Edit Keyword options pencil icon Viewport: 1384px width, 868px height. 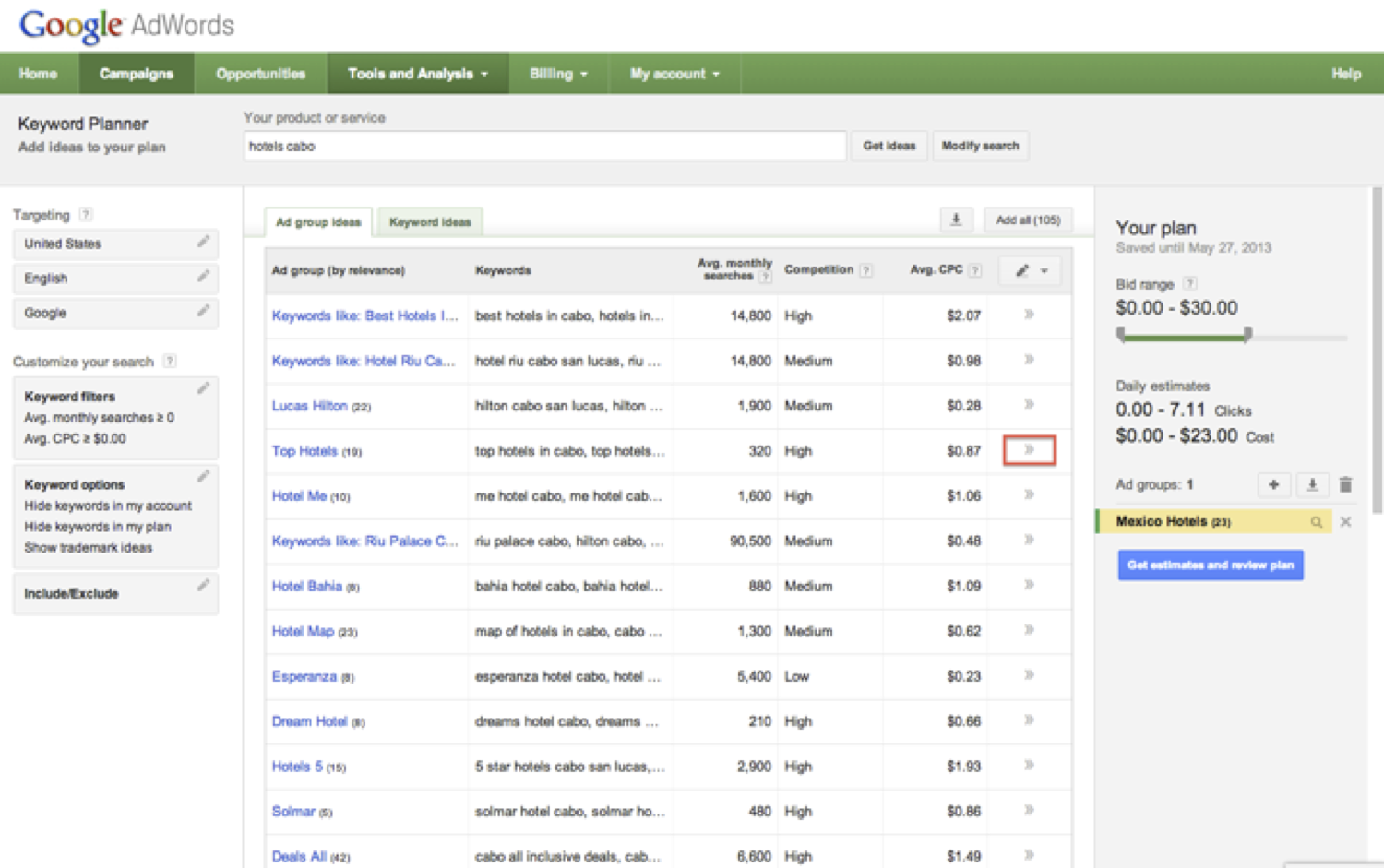click(203, 476)
